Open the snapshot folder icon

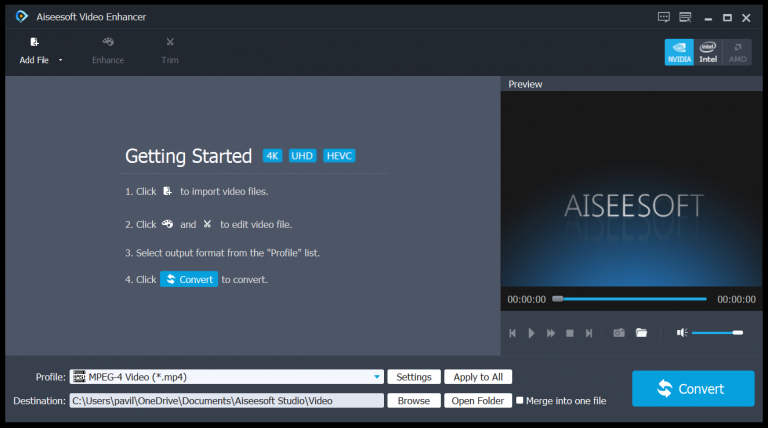pos(641,333)
